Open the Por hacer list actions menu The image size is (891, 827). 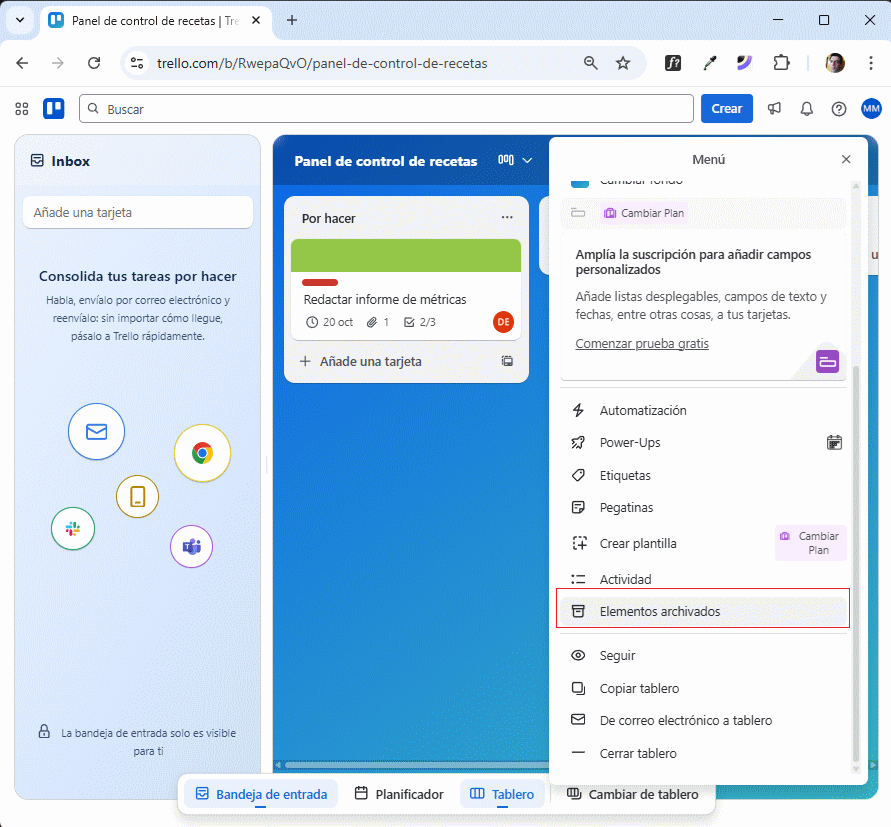507,217
